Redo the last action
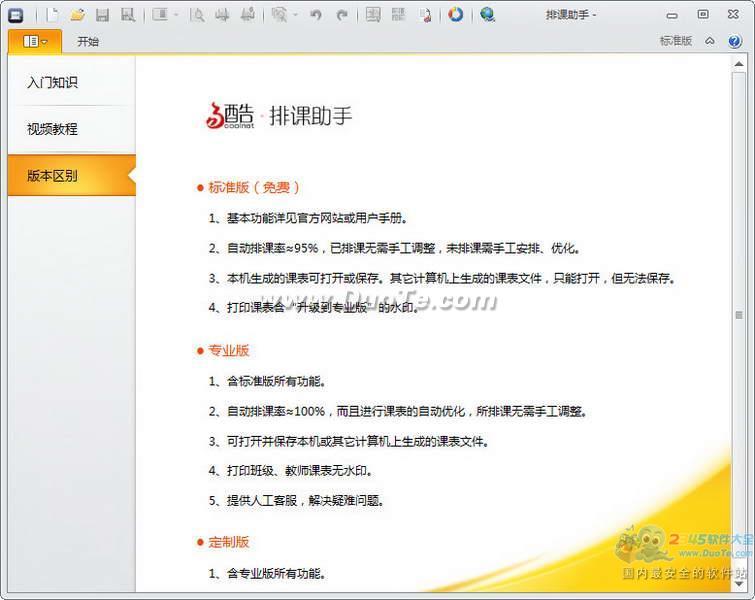Viewport: 755px width, 600px height. 342,15
